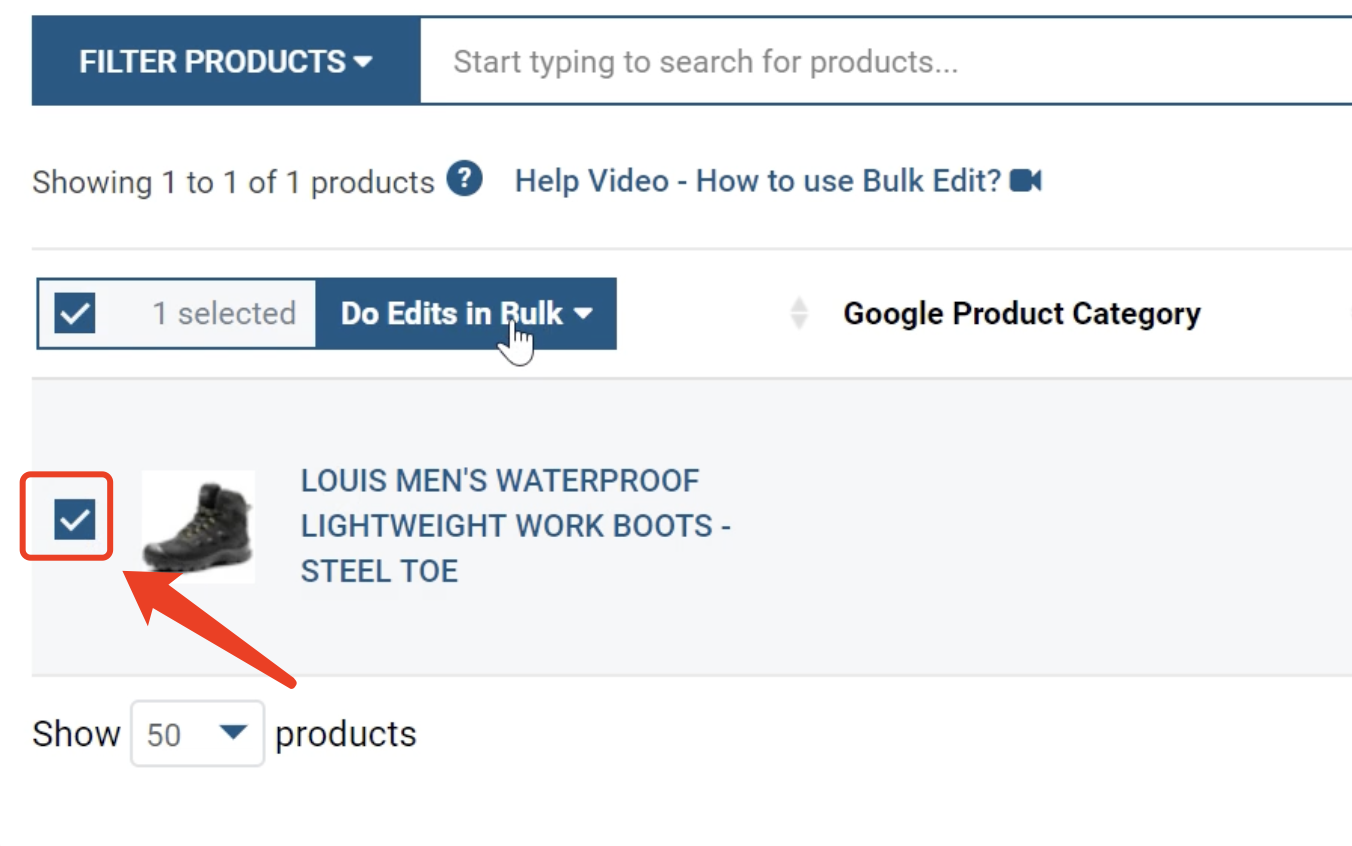Click the arrow in the 50 products selector
Screen dimensions: 1352x846
pyautogui.click(x=233, y=733)
